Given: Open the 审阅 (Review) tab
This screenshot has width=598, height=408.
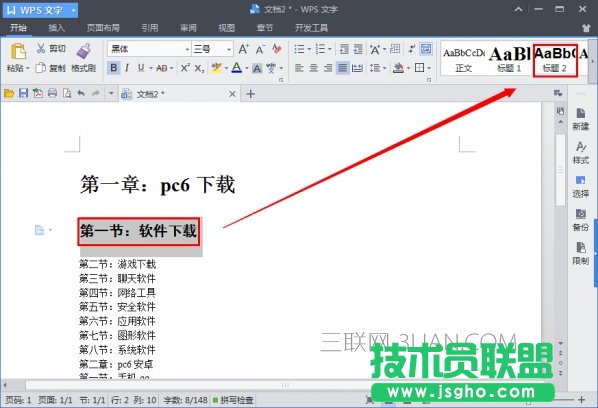Looking at the screenshot, I should tap(188, 28).
